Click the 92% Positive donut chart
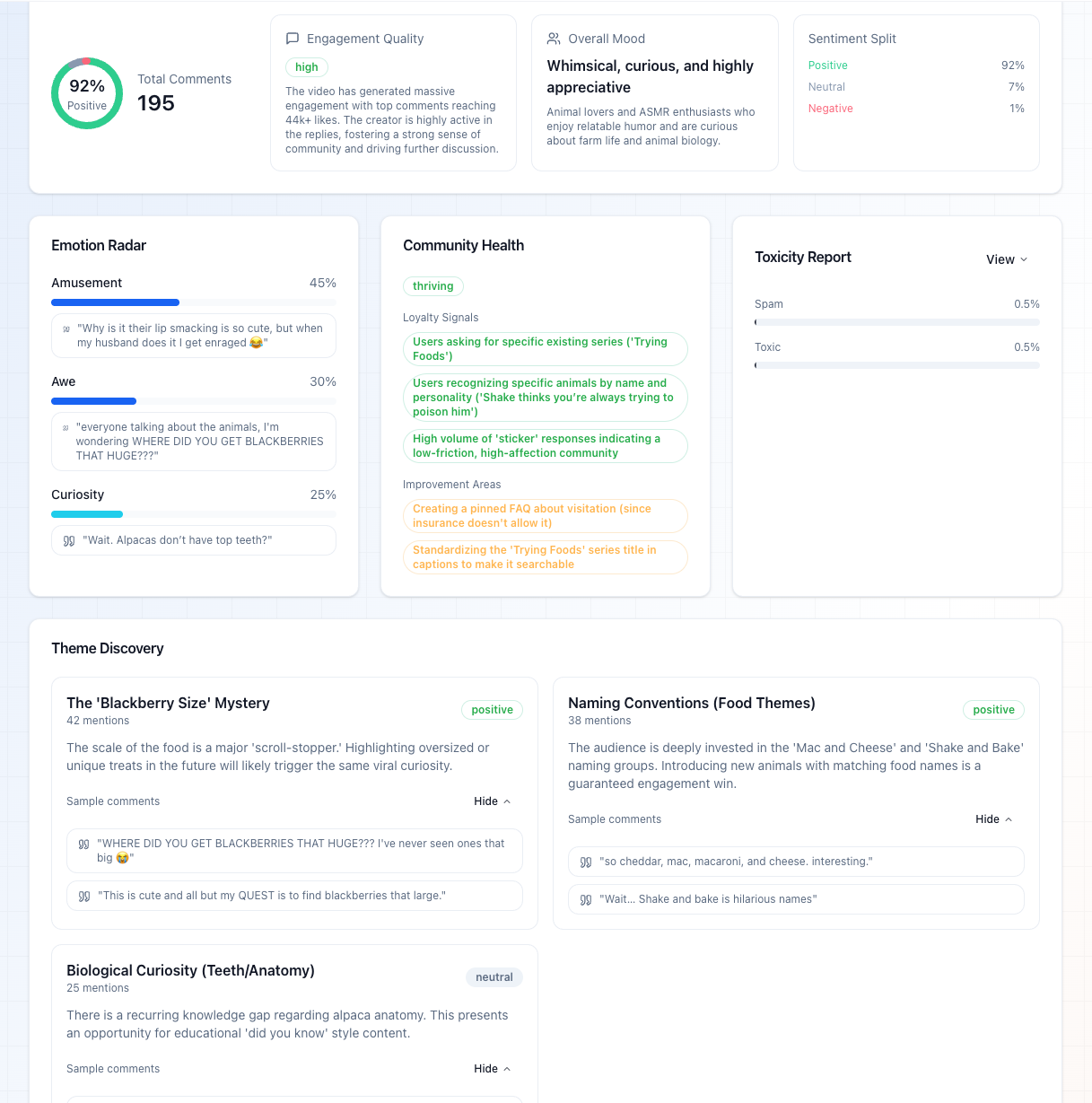The width and height of the screenshot is (1092, 1103). click(87, 93)
